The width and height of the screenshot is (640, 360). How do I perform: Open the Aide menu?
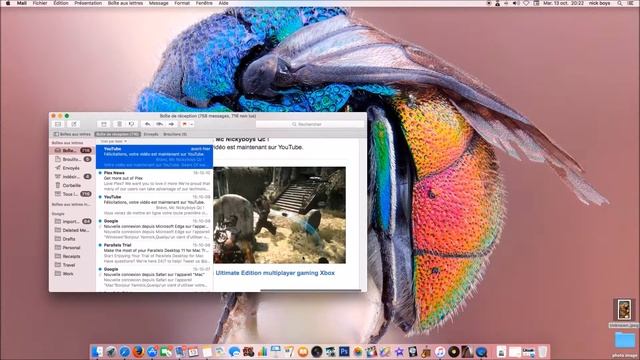coord(224,3)
